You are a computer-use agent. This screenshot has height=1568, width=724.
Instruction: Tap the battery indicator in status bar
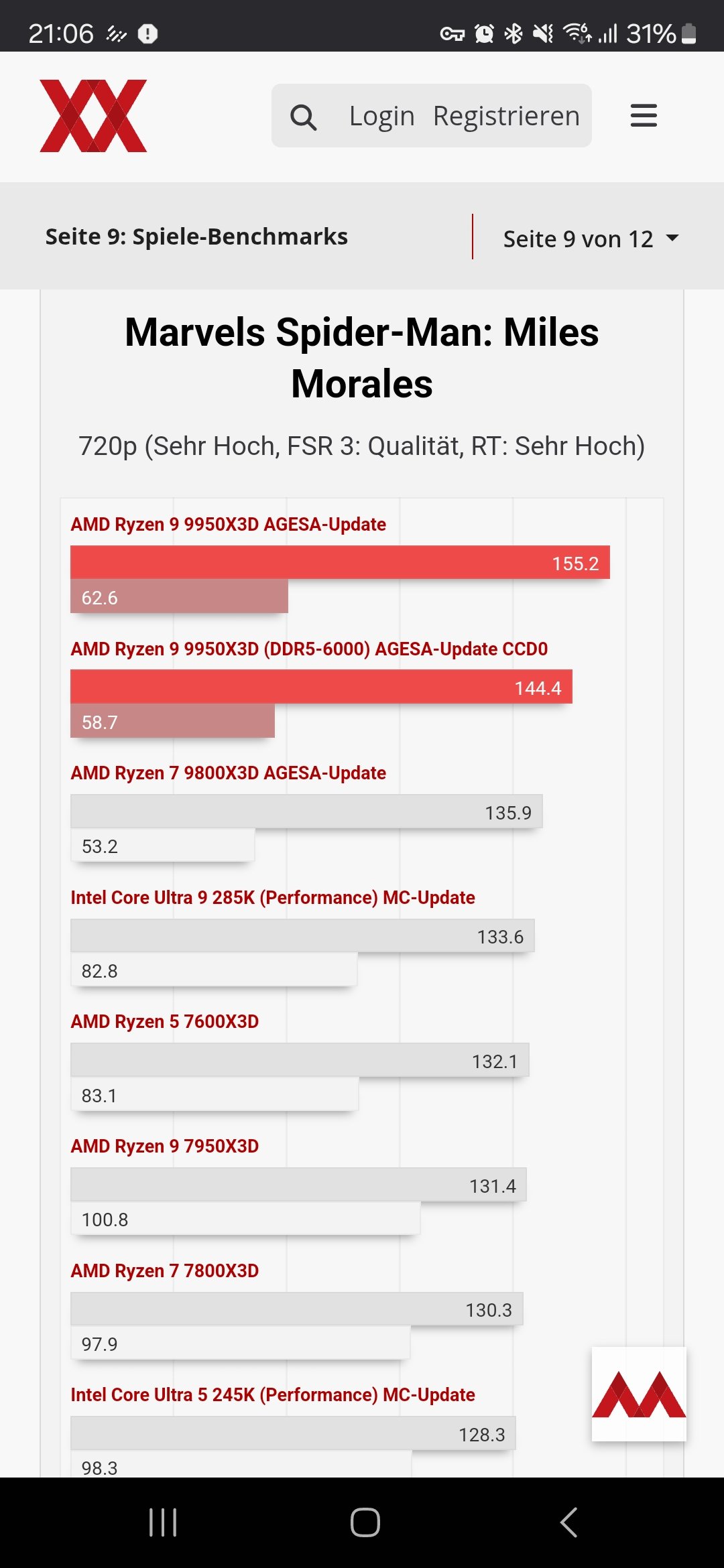pos(689,34)
